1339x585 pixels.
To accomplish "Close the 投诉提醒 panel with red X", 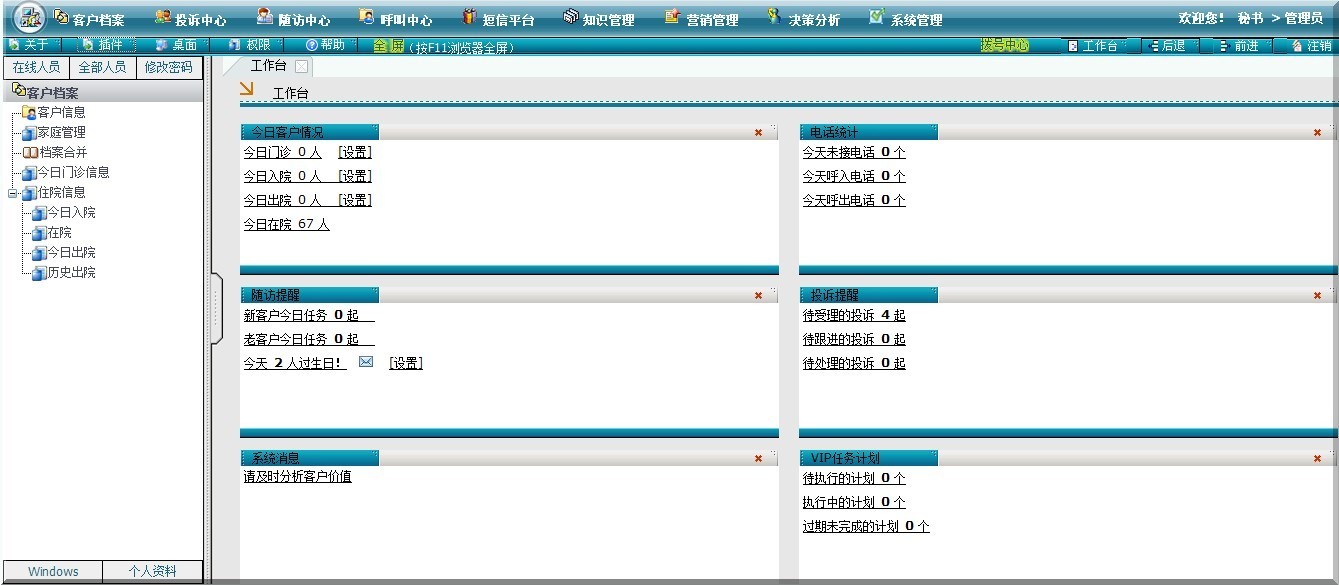I will (x=1317, y=295).
